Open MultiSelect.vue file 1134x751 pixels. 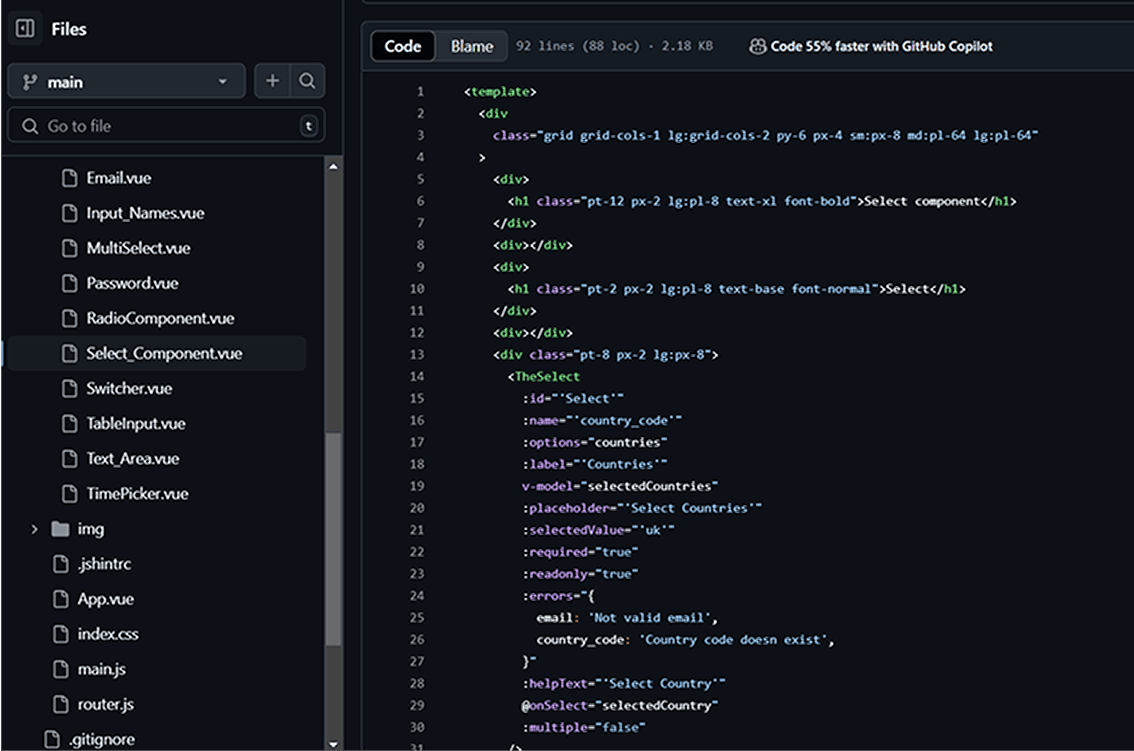coord(138,248)
